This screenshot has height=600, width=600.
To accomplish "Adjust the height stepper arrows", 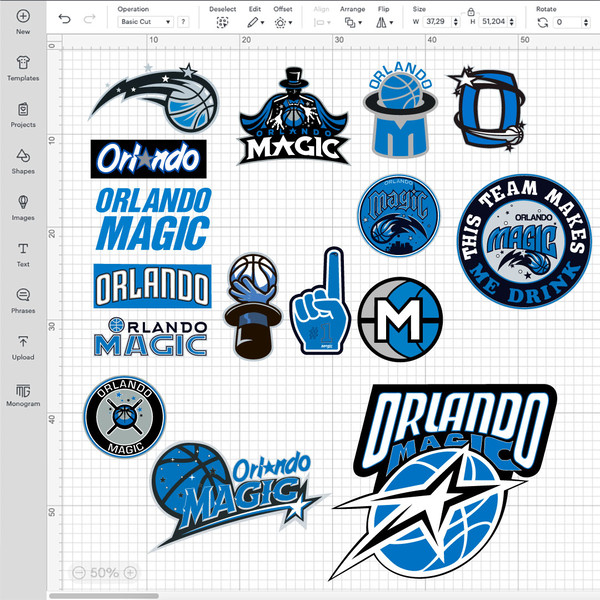I will 512,22.
